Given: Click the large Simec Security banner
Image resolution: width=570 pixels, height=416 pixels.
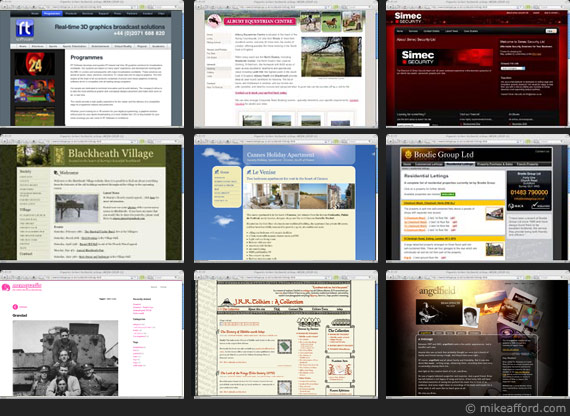Looking at the screenshot, I should coord(446,58).
